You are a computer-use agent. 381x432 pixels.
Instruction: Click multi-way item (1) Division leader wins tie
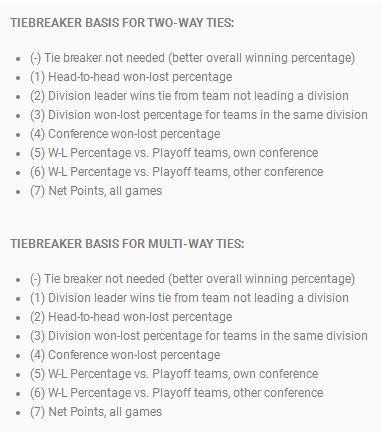pyautogui.click(x=189, y=298)
